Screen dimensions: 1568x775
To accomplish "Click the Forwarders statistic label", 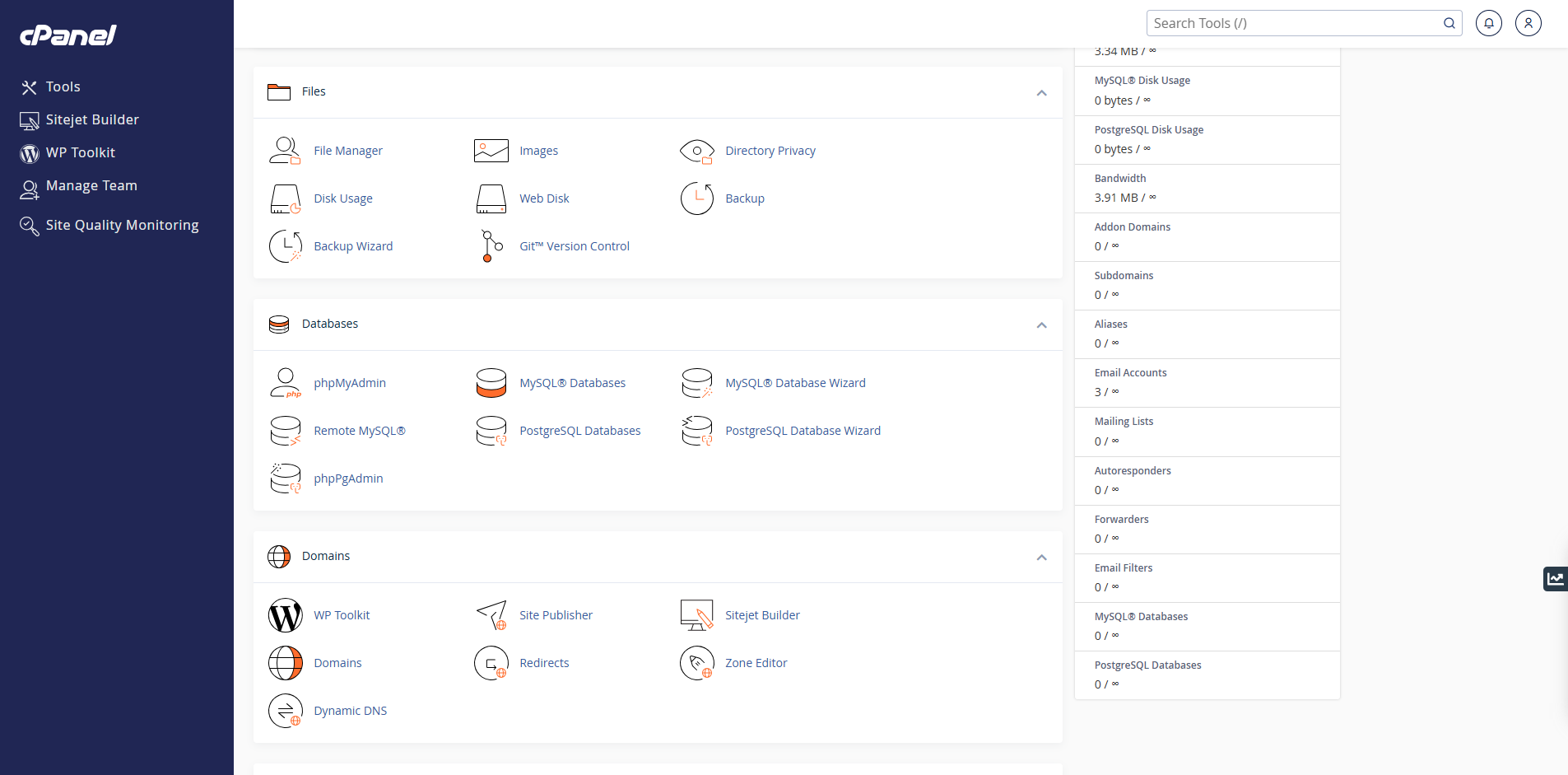I will 1121,520.
